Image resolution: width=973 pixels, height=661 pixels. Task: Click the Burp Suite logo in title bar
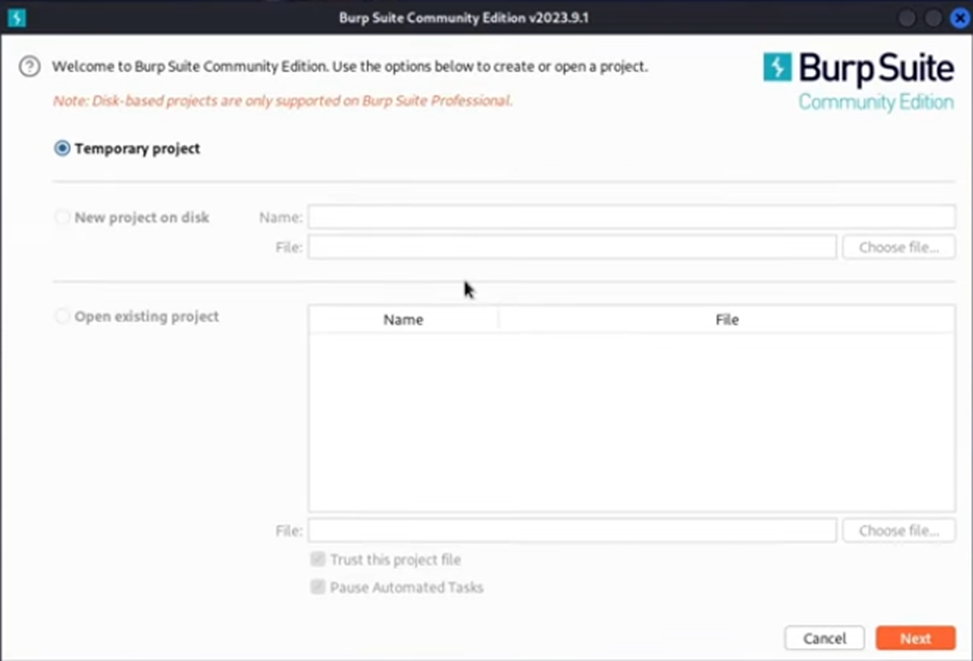point(17,17)
